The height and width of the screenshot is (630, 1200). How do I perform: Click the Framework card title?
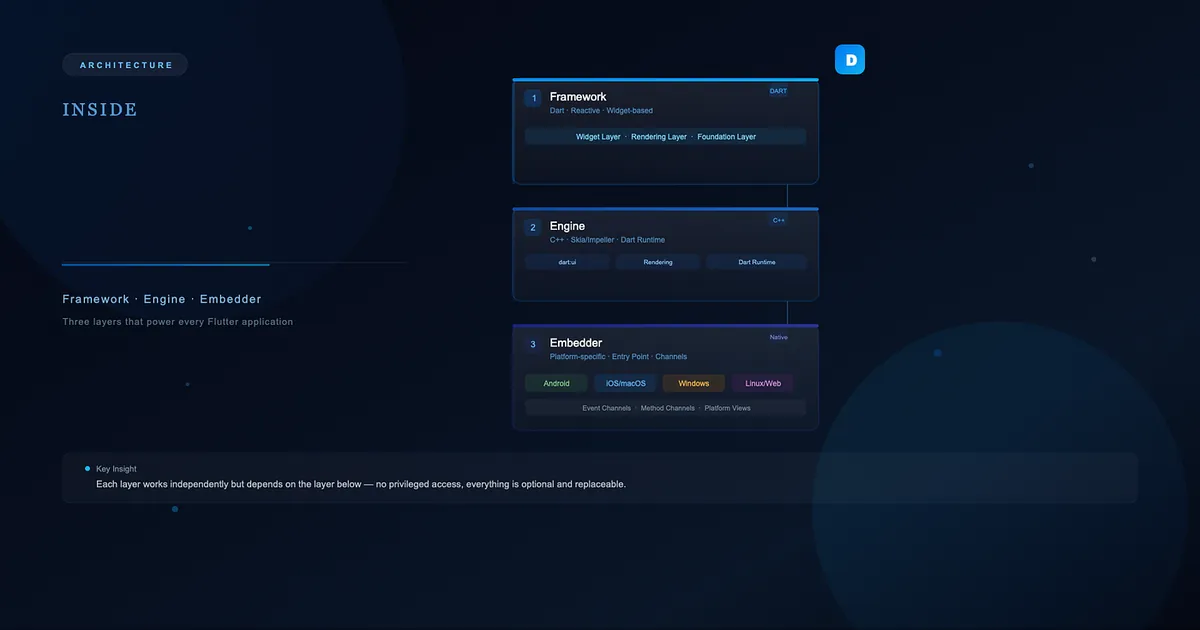(578, 97)
